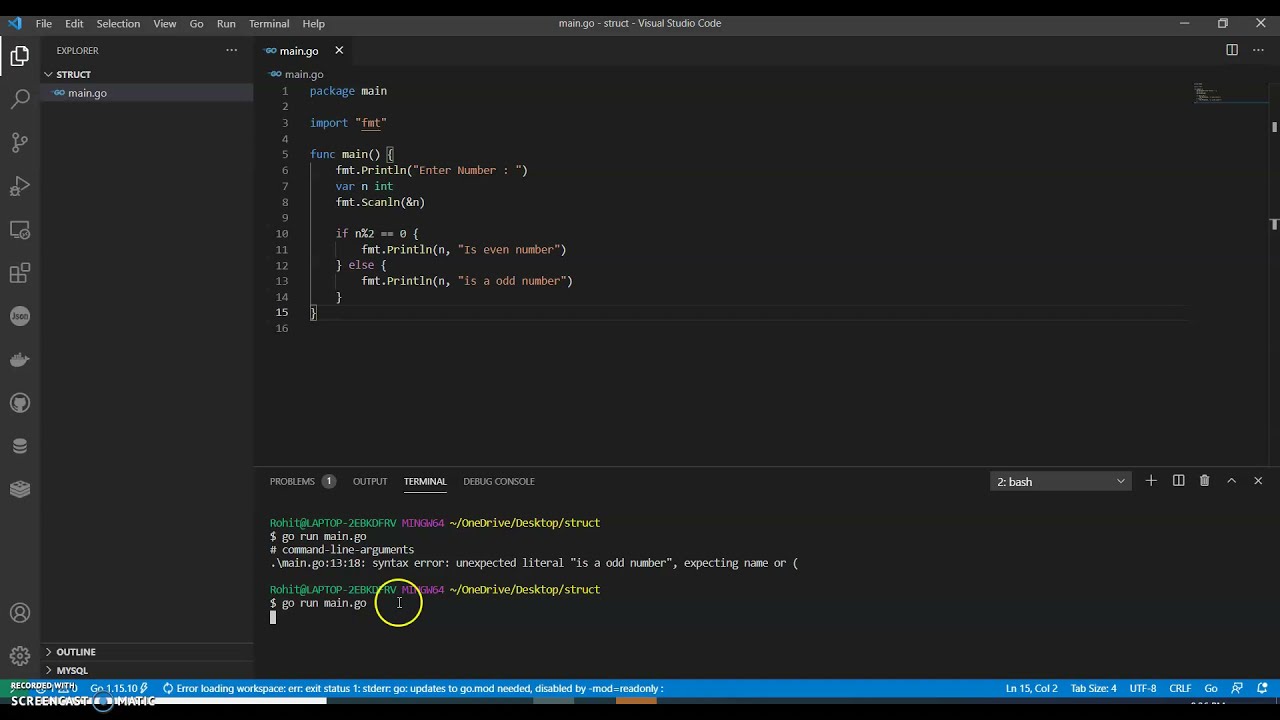The width and height of the screenshot is (1280, 720).
Task: Open the Edit menu
Action: click(74, 23)
